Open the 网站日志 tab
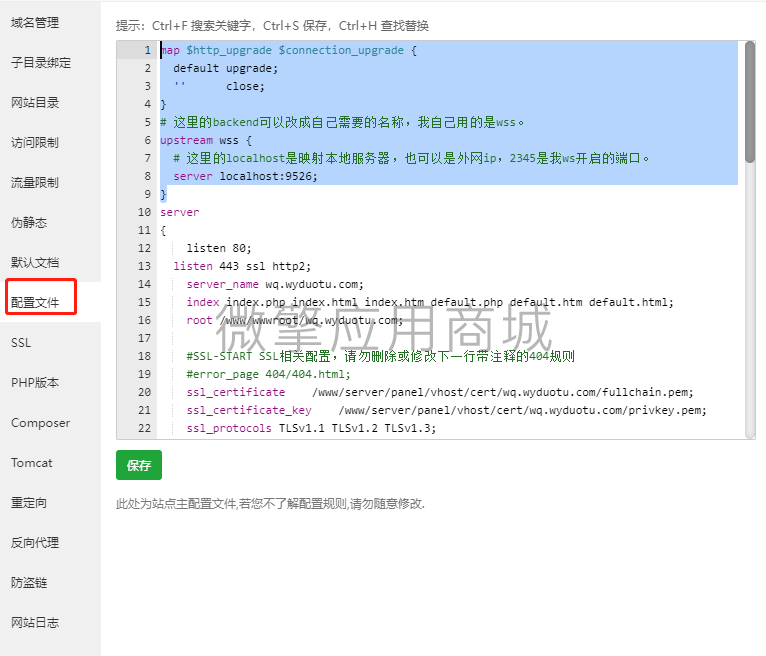Image resolution: width=766 pixels, height=656 pixels. click(35, 623)
